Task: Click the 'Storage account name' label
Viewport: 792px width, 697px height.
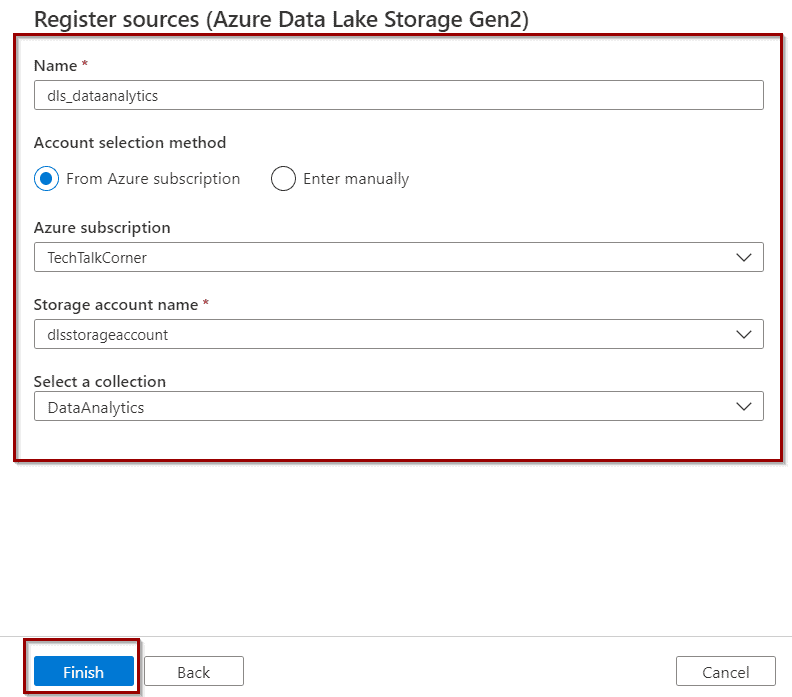Action: point(116,305)
